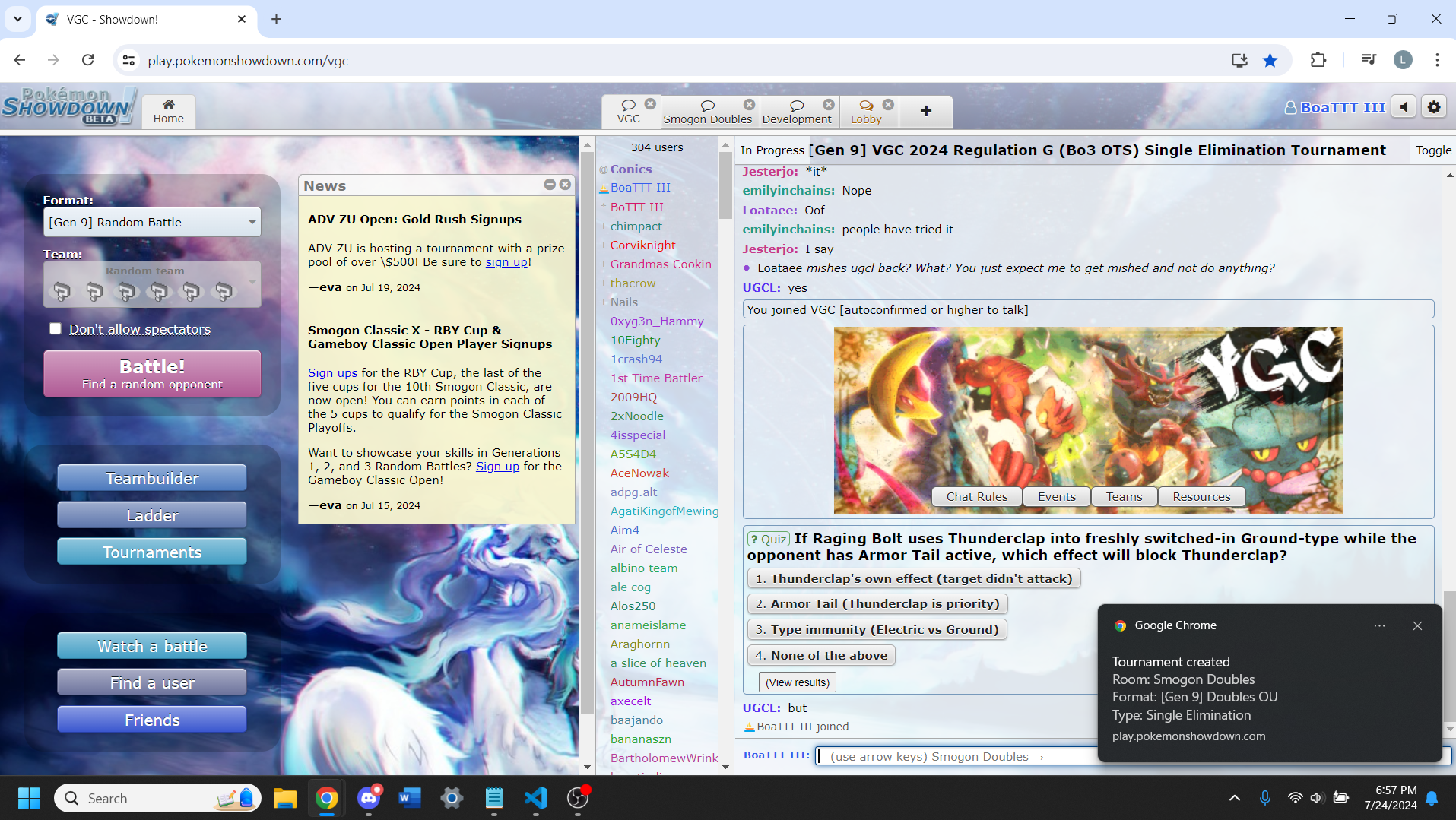The width and height of the screenshot is (1456, 820).
Task: Open the Tournaments list
Action: [152, 552]
